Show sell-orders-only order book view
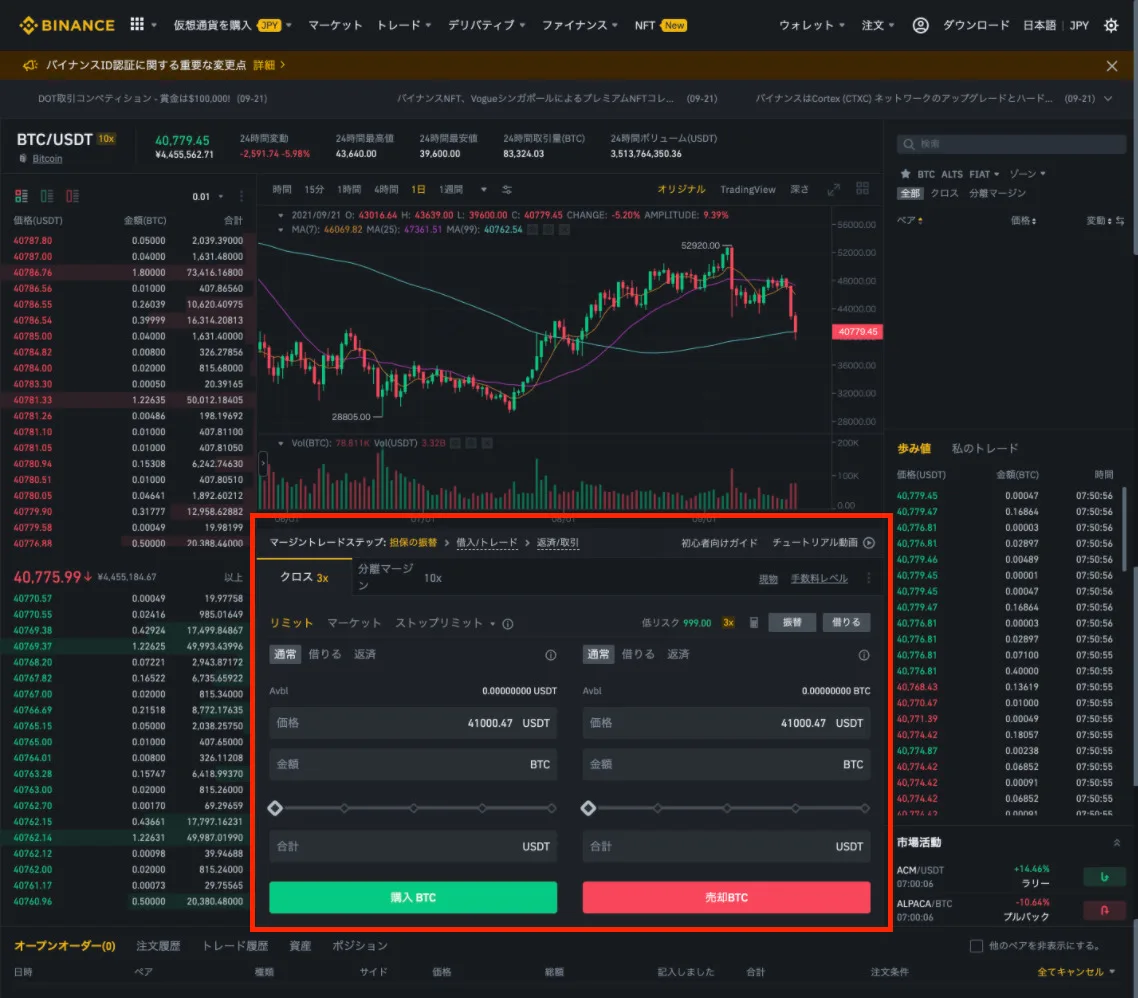1138x998 pixels. (x=73, y=196)
